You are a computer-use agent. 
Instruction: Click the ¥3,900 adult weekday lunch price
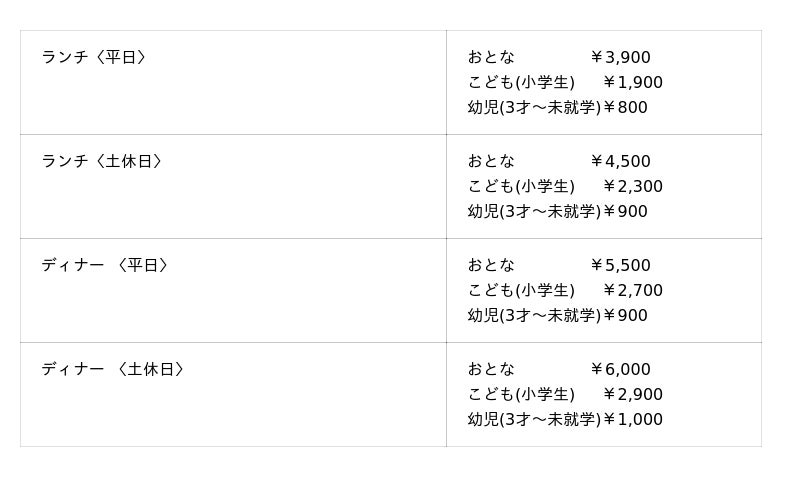pos(620,58)
